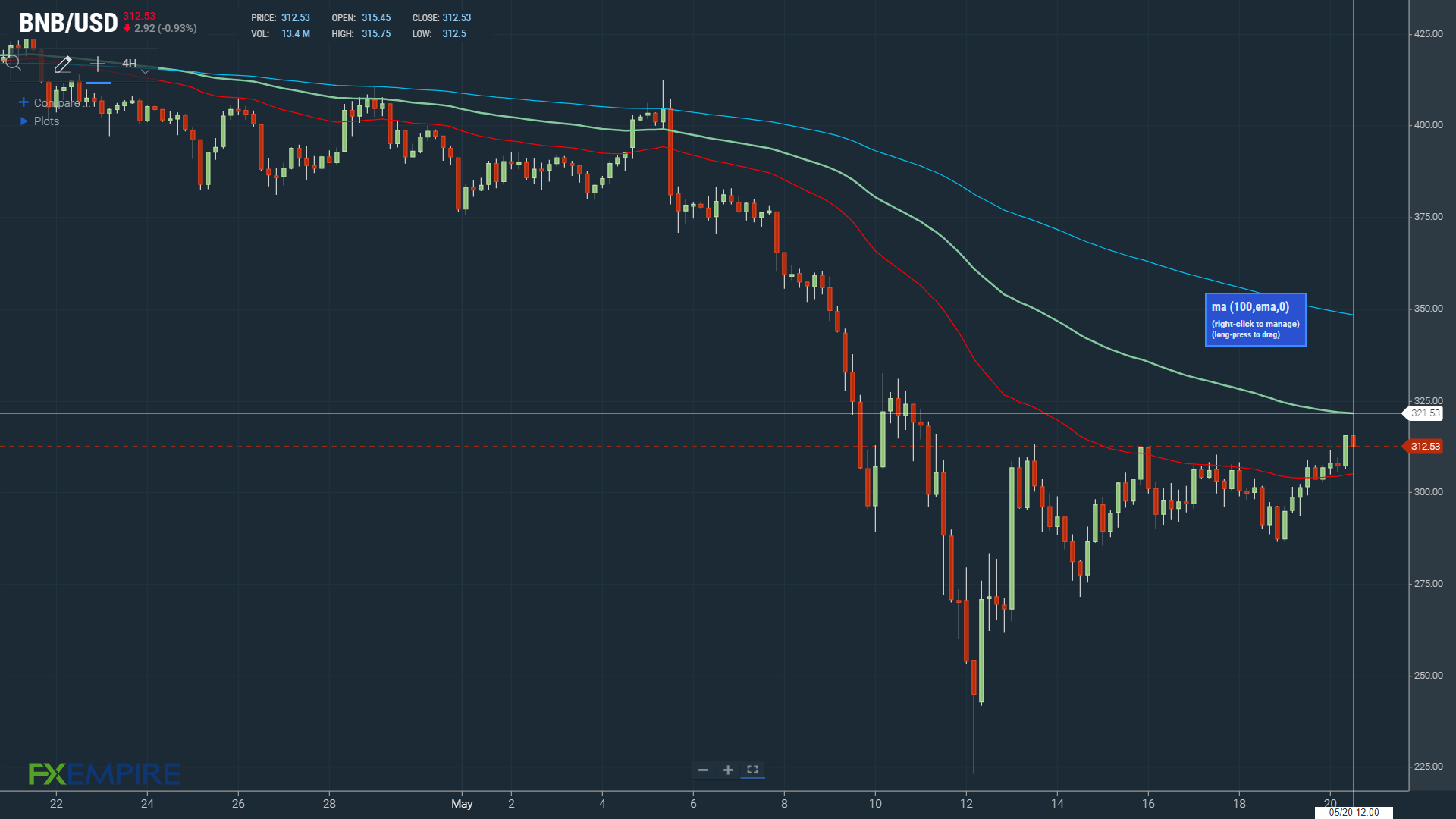Click the 425.00 price axis label
The width and height of the screenshot is (1456, 819).
tap(1428, 33)
